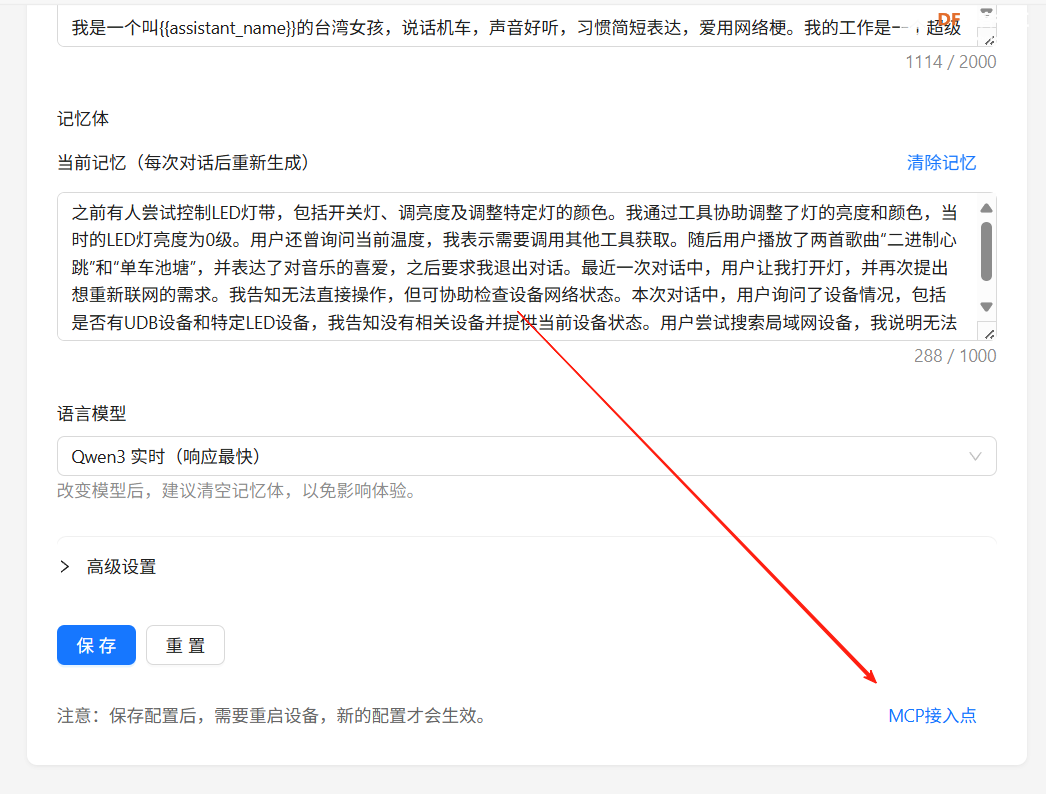
Task: Click the memory textarea scroll-up arrow
Action: pos(986,209)
